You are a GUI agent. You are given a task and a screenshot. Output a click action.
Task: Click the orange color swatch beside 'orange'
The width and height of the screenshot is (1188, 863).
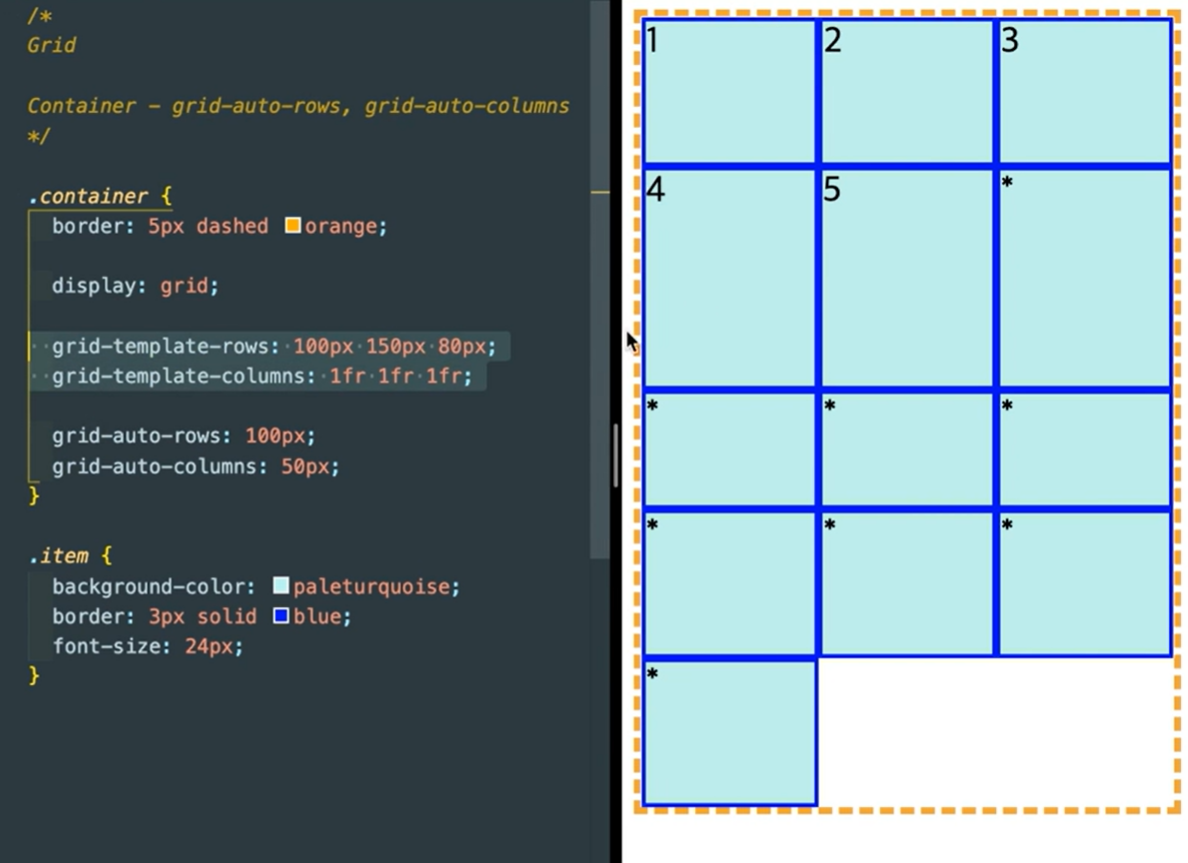tap(294, 226)
